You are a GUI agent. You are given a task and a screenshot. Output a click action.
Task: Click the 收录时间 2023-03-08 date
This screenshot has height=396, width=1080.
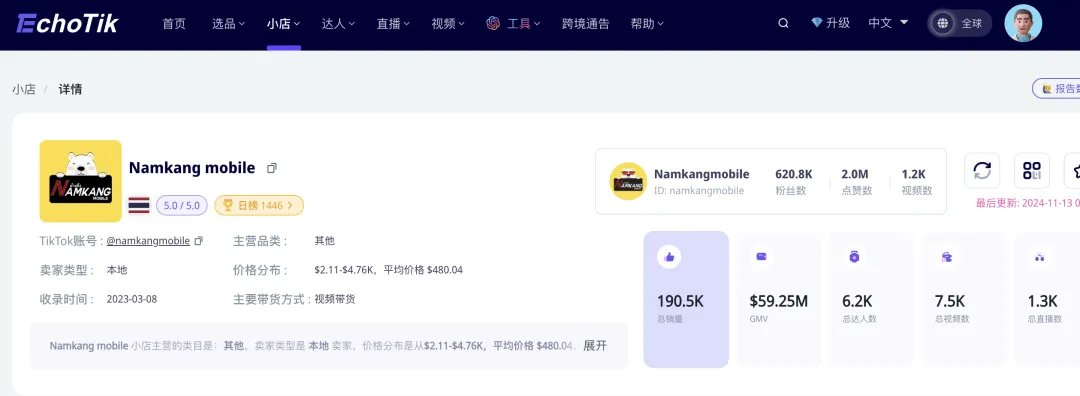click(x=132, y=299)
